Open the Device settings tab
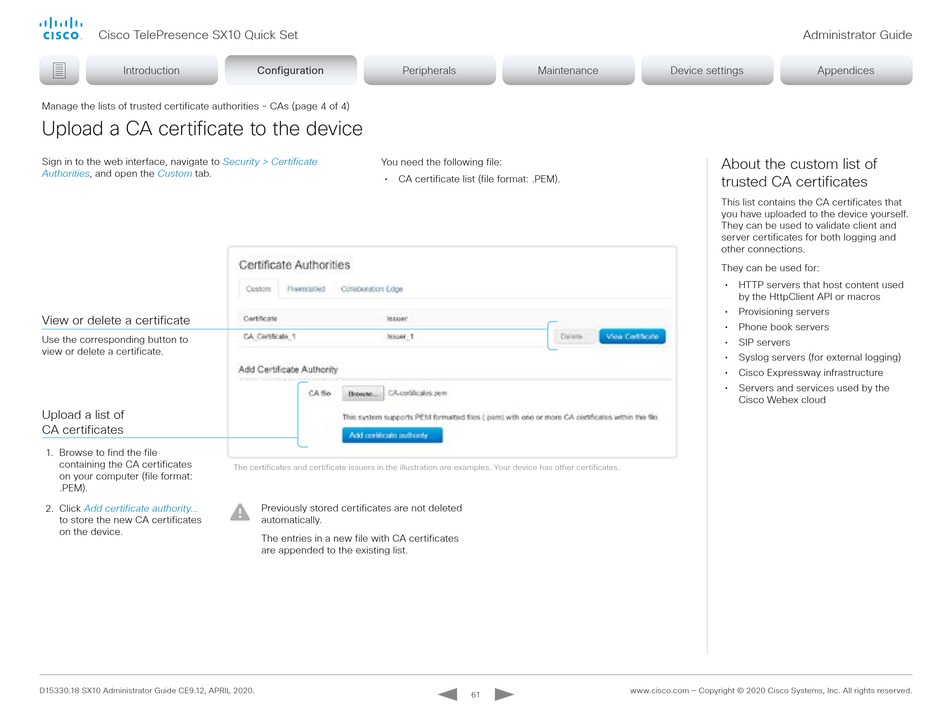 pos(706,70)
